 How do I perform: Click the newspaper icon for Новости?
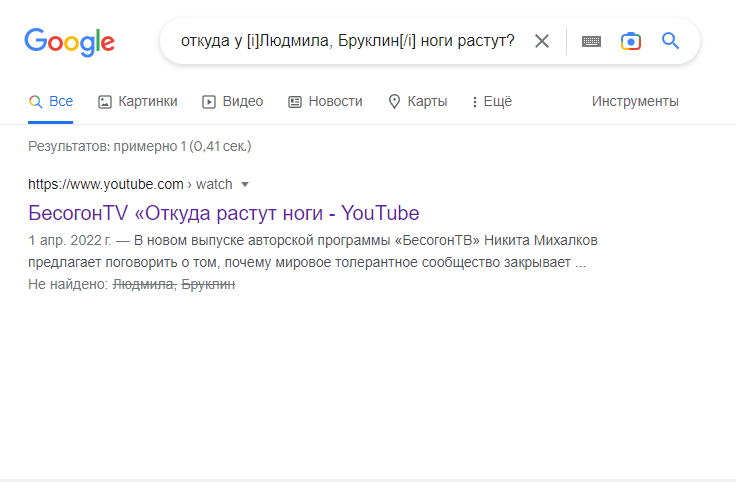click(295, 101)
